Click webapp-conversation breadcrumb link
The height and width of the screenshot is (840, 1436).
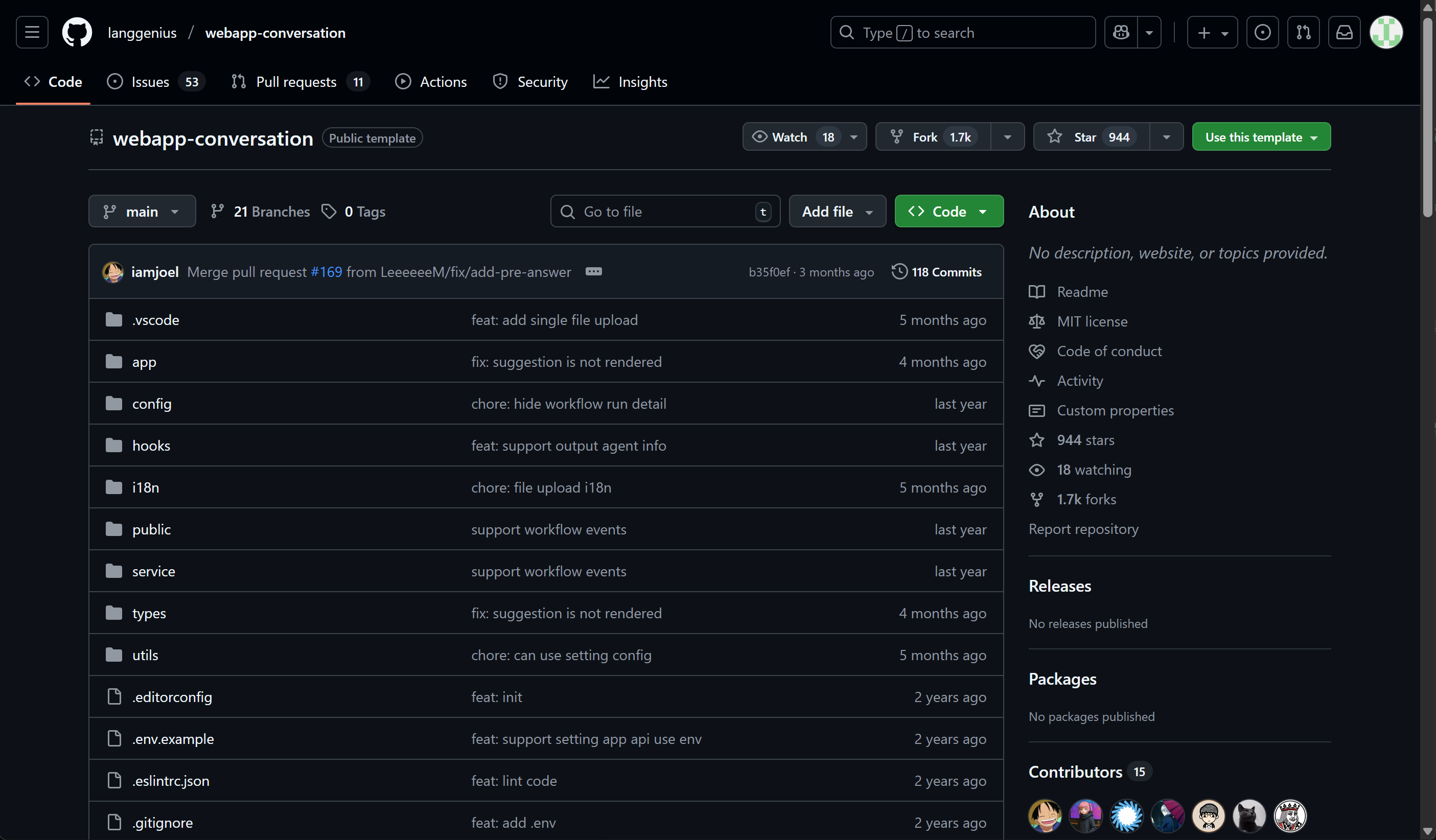[275, 33]
